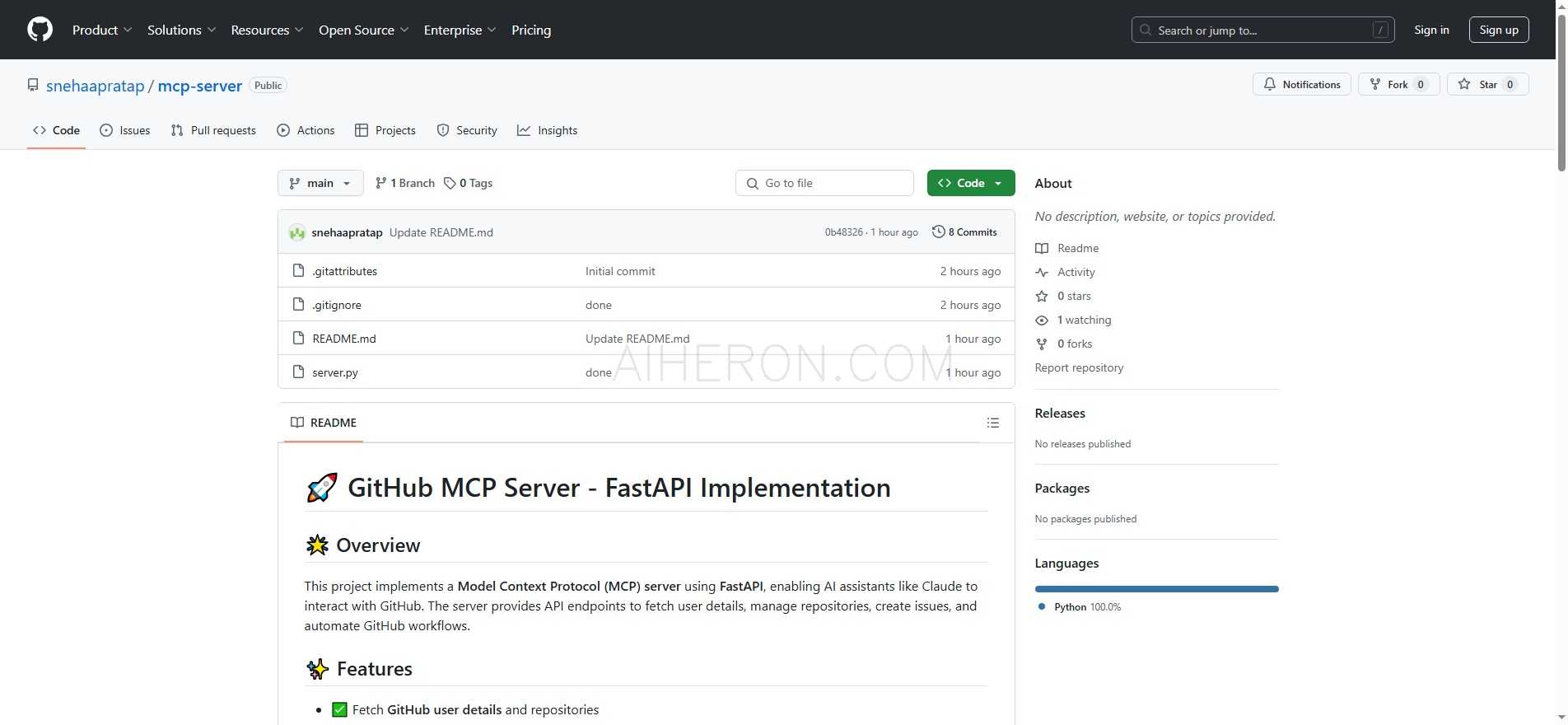Select the README tab header
The height and width of the screenshot is (725, 1568).
point(324,423)
